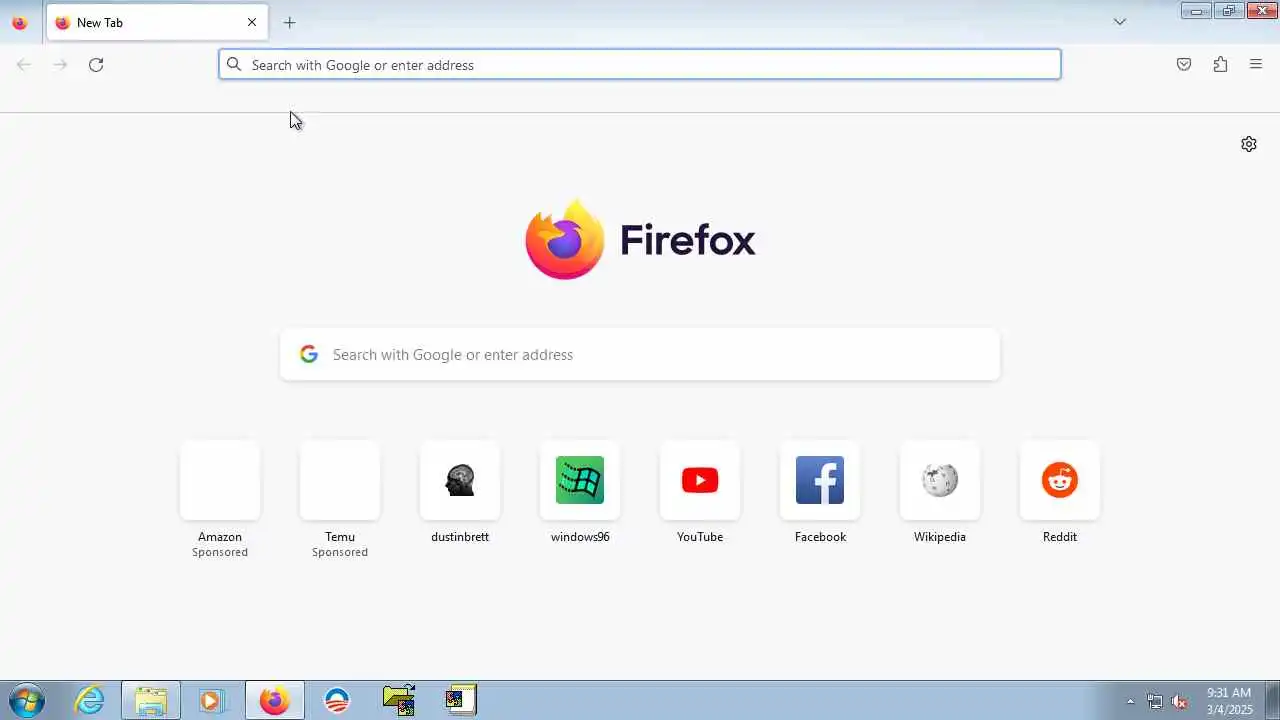This screenshot has height=720, width=1280.
Task: Click the Amazon label text
Action: click(220, 537)
